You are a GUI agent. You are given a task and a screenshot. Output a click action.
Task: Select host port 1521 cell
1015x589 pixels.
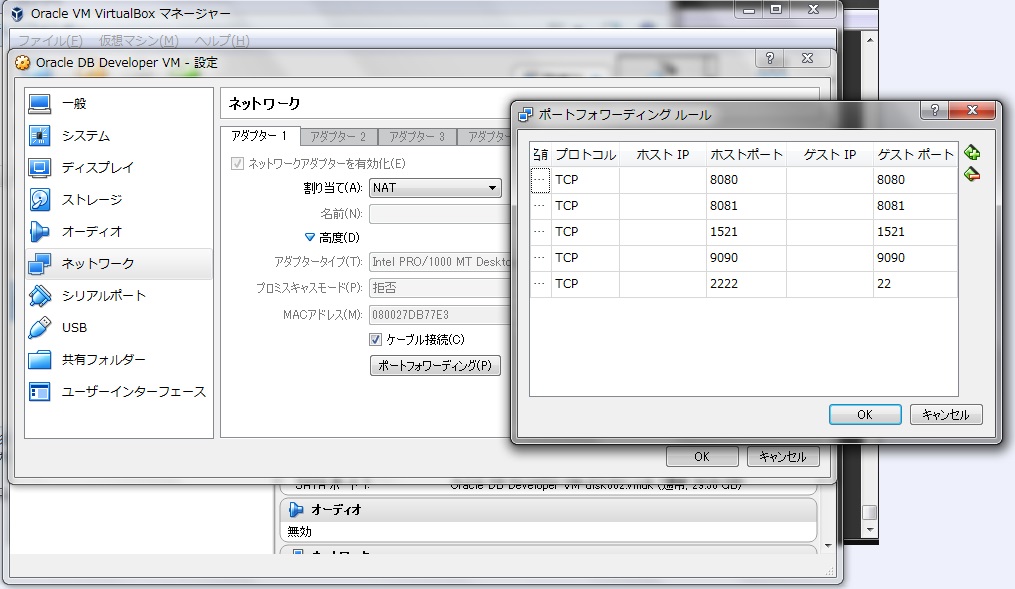tap(746, 232)
